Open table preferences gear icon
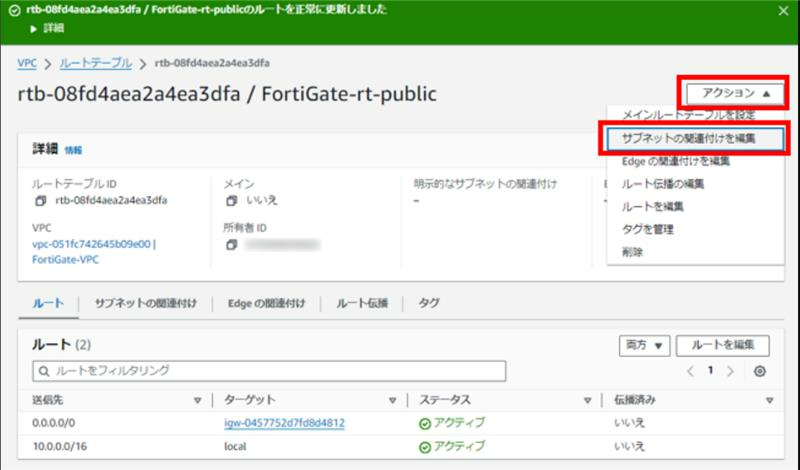Screen dimensions: 800x470 tap(760, 372)
